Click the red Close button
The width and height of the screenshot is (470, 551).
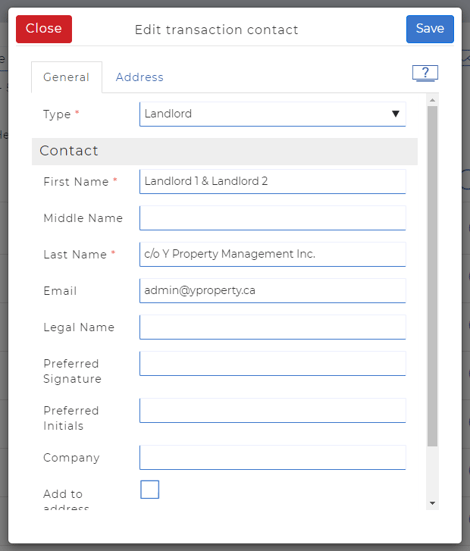[44, 29]
